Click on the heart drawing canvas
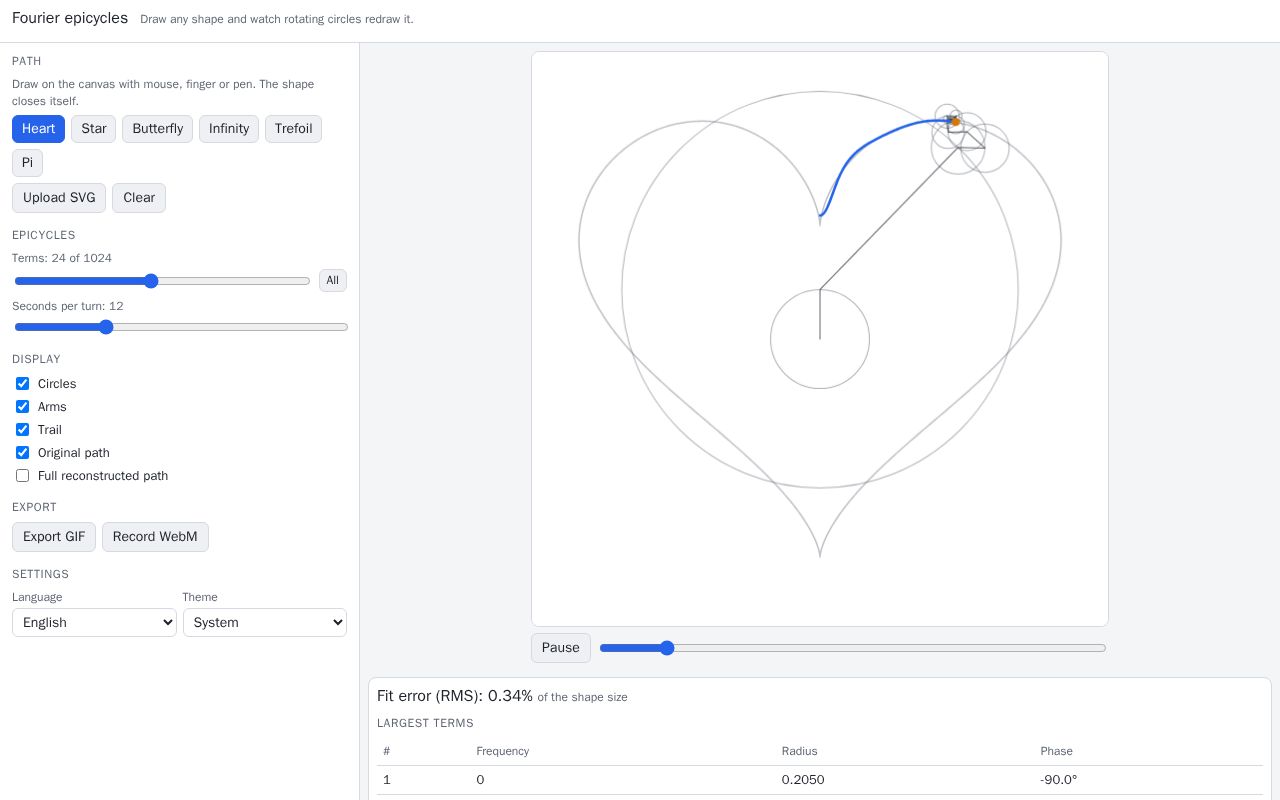This screenshot has height=800, width=1280. click(x=820, y=339)
